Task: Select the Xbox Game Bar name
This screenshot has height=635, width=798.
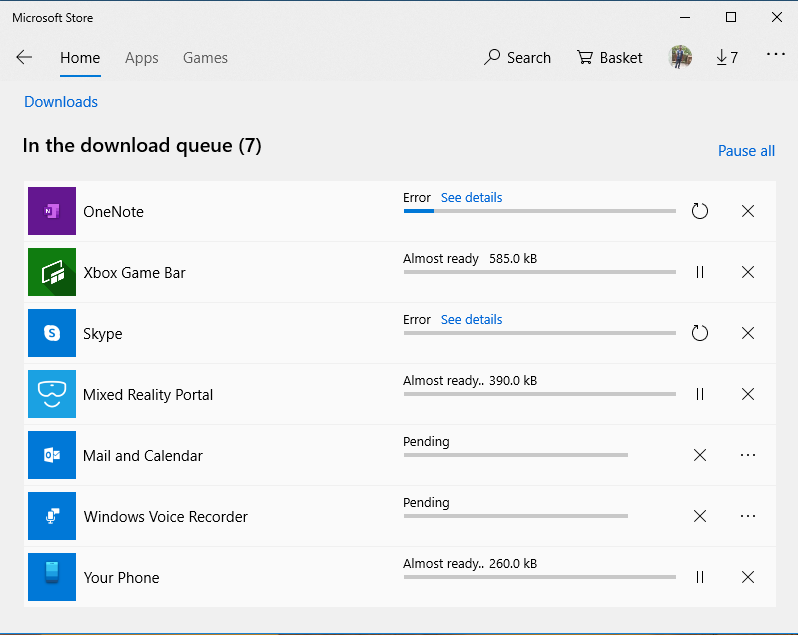Action: 134,273
